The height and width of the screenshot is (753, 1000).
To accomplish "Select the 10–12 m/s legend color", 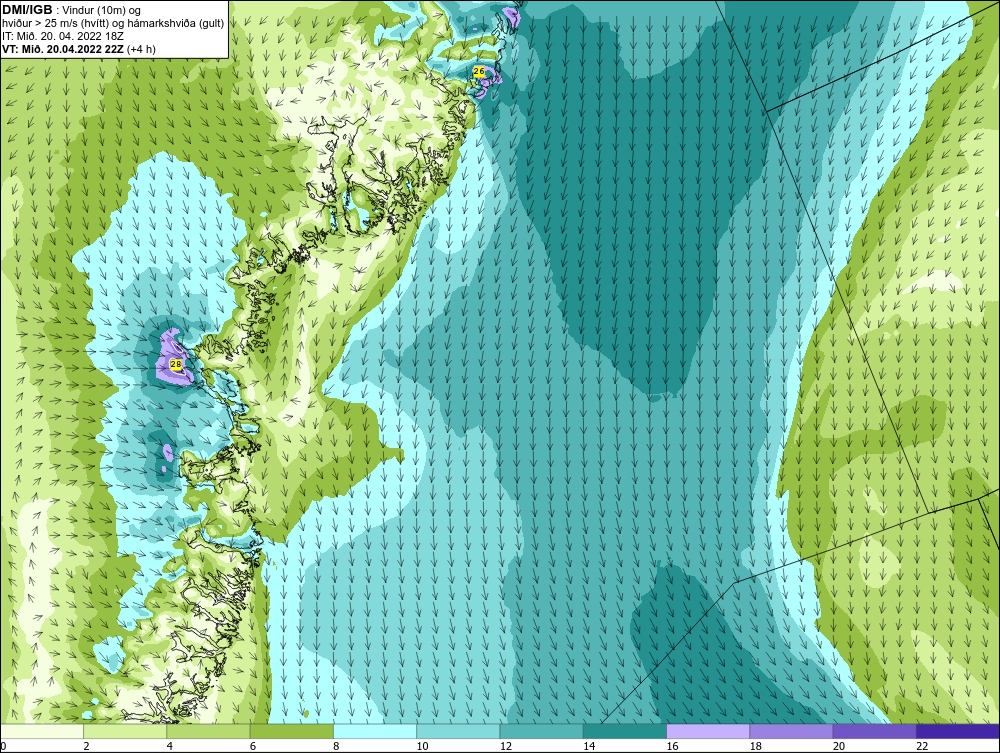I will [458, 731].
